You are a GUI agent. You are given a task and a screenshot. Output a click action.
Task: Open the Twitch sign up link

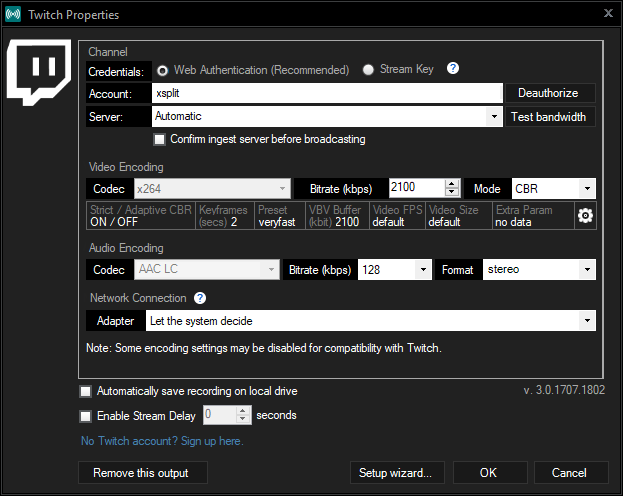pos(162,441)
